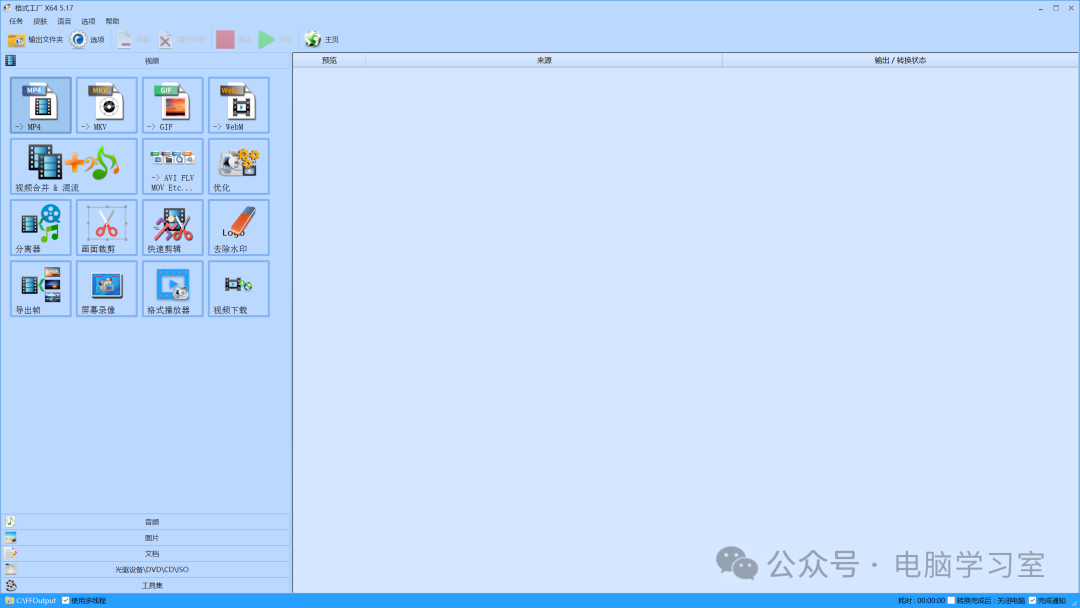Image resolution: width=1080 pixels, height=608 pixels.
Task: Click the 输出文件夹 toolbar button
Action: pyautogui.click(x=35, y=39)
